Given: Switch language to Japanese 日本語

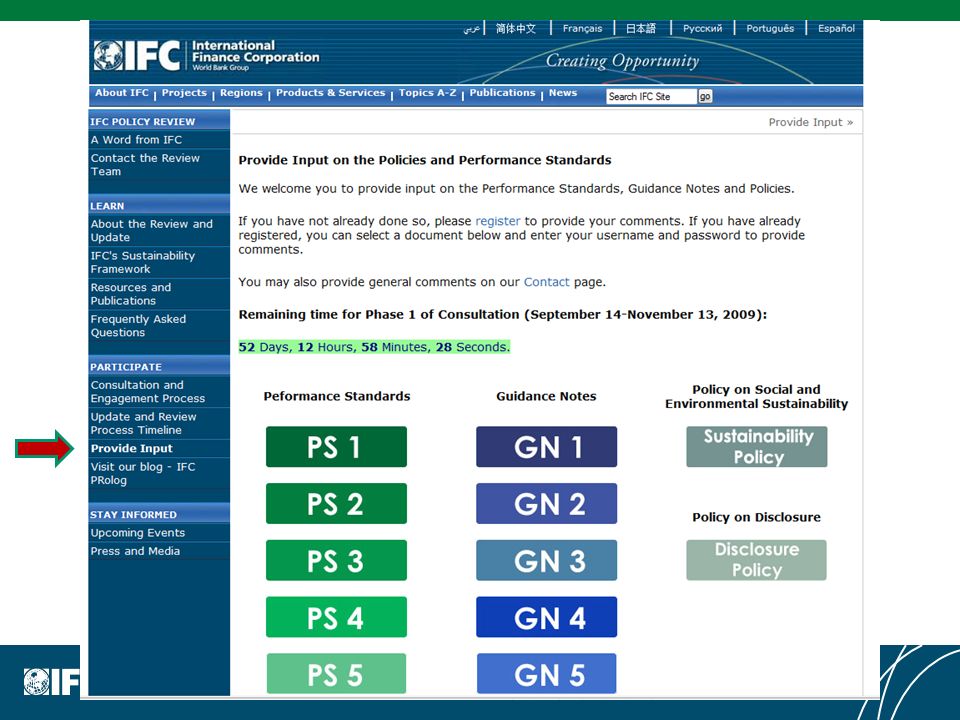Looking at the screenshot, I should pyautogui.click(x=640, y=28).
